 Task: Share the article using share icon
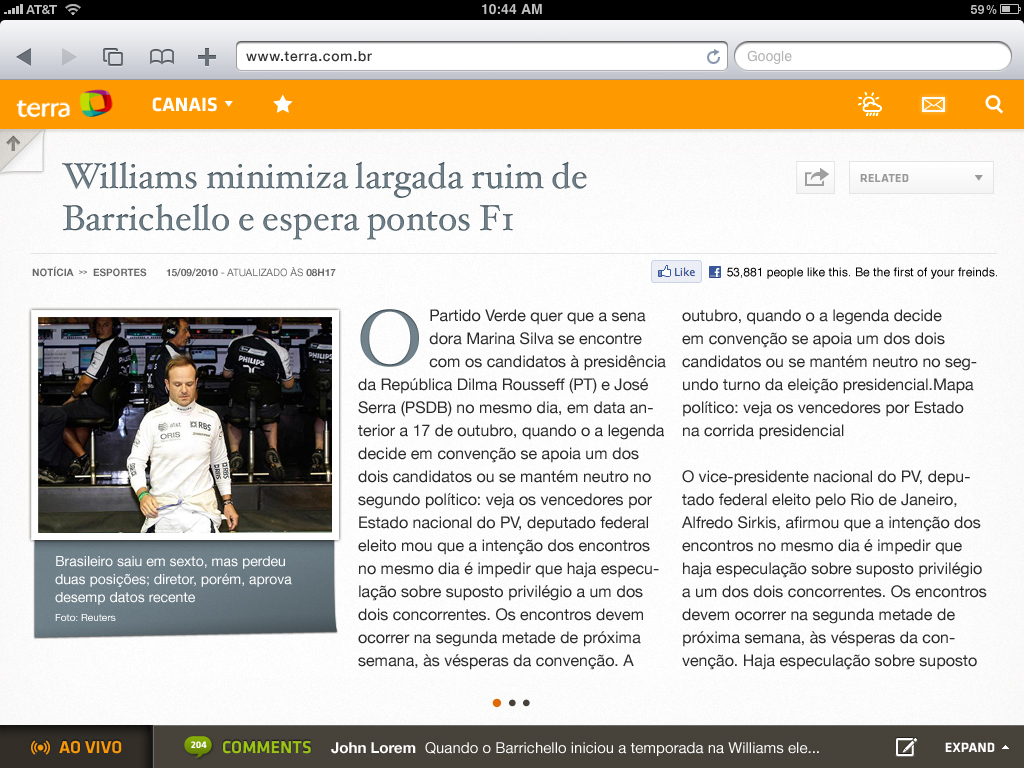pyautogui.click(x=816, y=178)
